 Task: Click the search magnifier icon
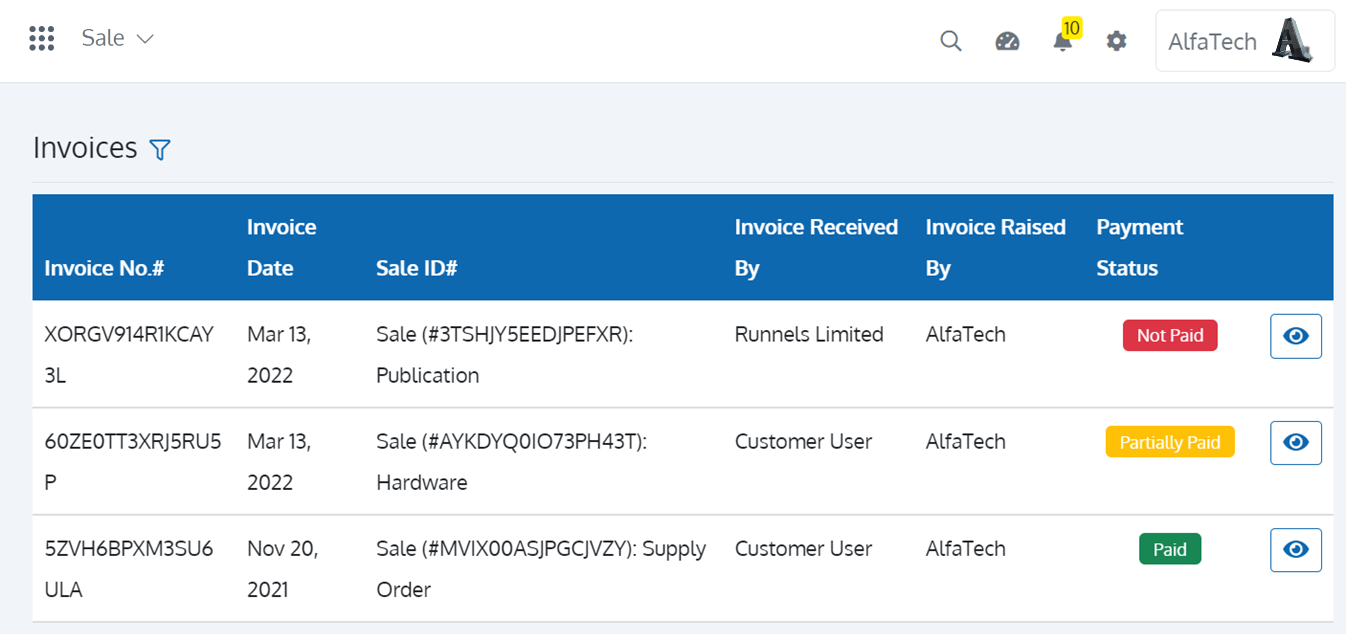pyautogui.click(x=951, y=41)
